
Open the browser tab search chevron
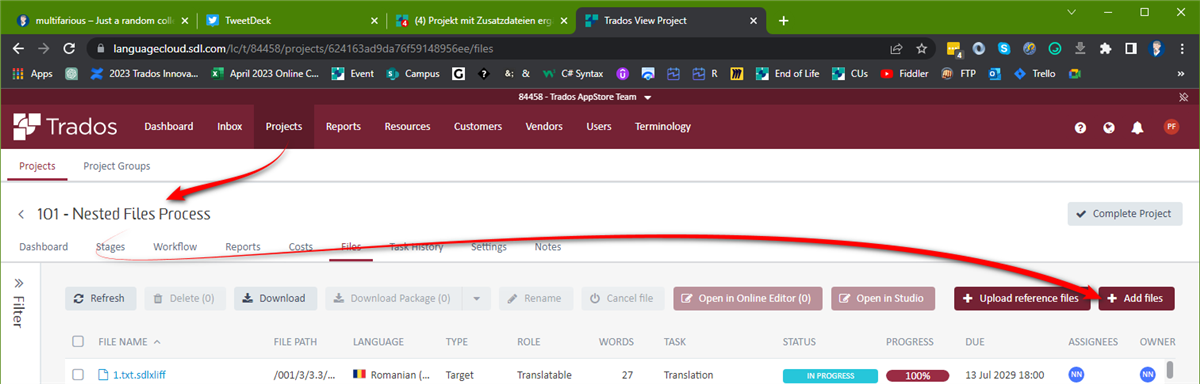(x=1071, y=12)
